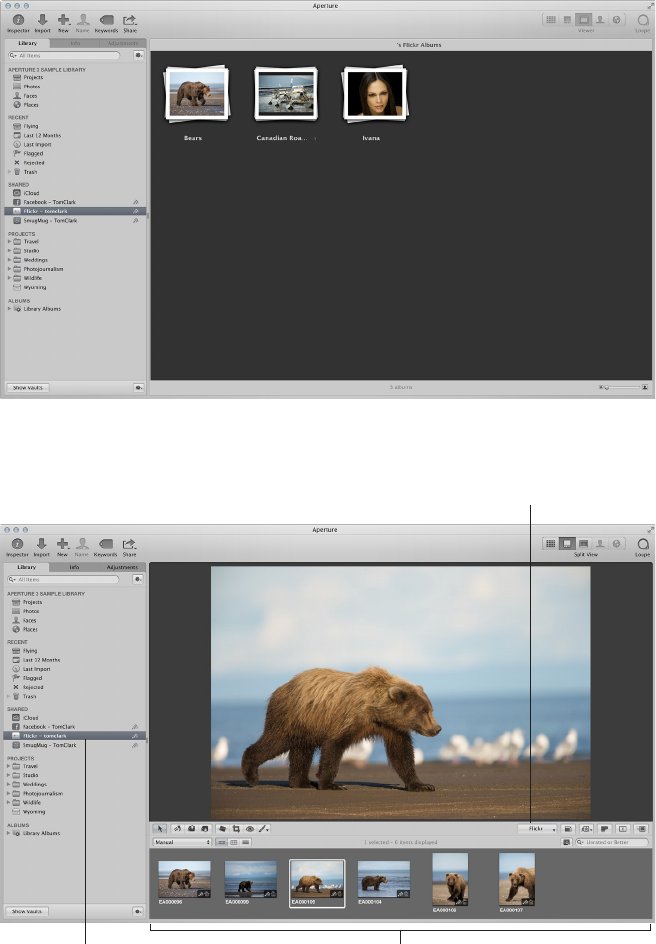Select the Rotate tool in the tool strip

(177, 829)
